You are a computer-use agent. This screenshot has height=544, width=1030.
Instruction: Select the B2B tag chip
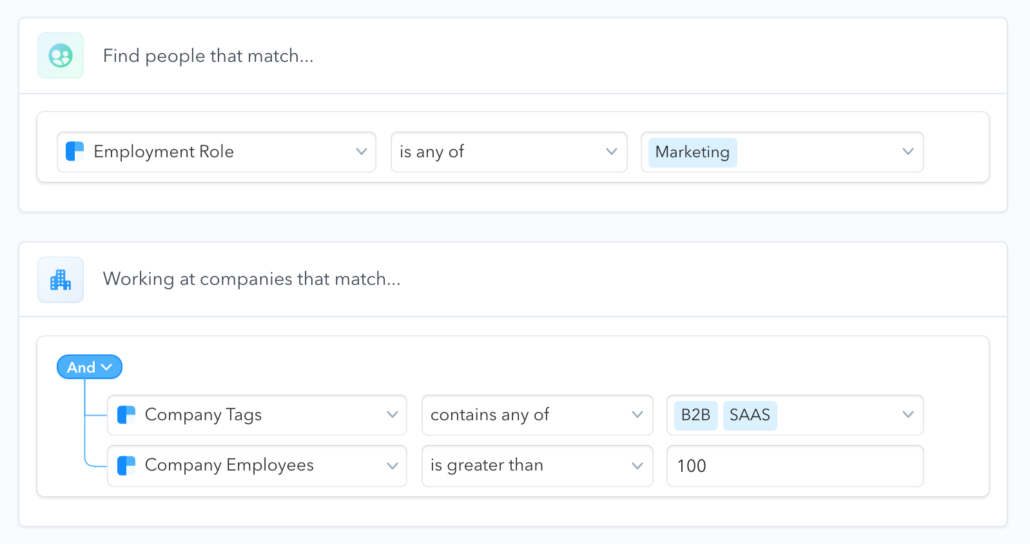click(x=696, y=415)
